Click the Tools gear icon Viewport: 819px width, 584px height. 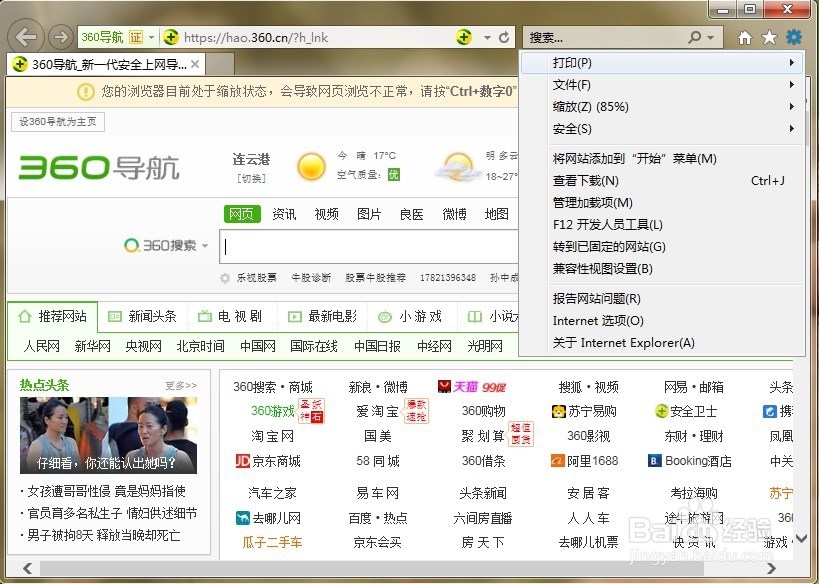[793, 37]
